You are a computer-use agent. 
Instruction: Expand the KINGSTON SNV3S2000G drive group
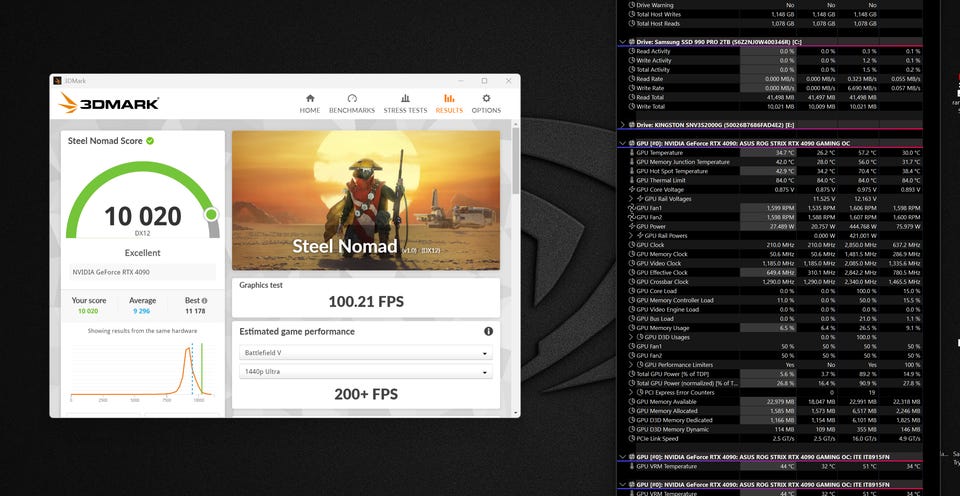tap(623, 125)
